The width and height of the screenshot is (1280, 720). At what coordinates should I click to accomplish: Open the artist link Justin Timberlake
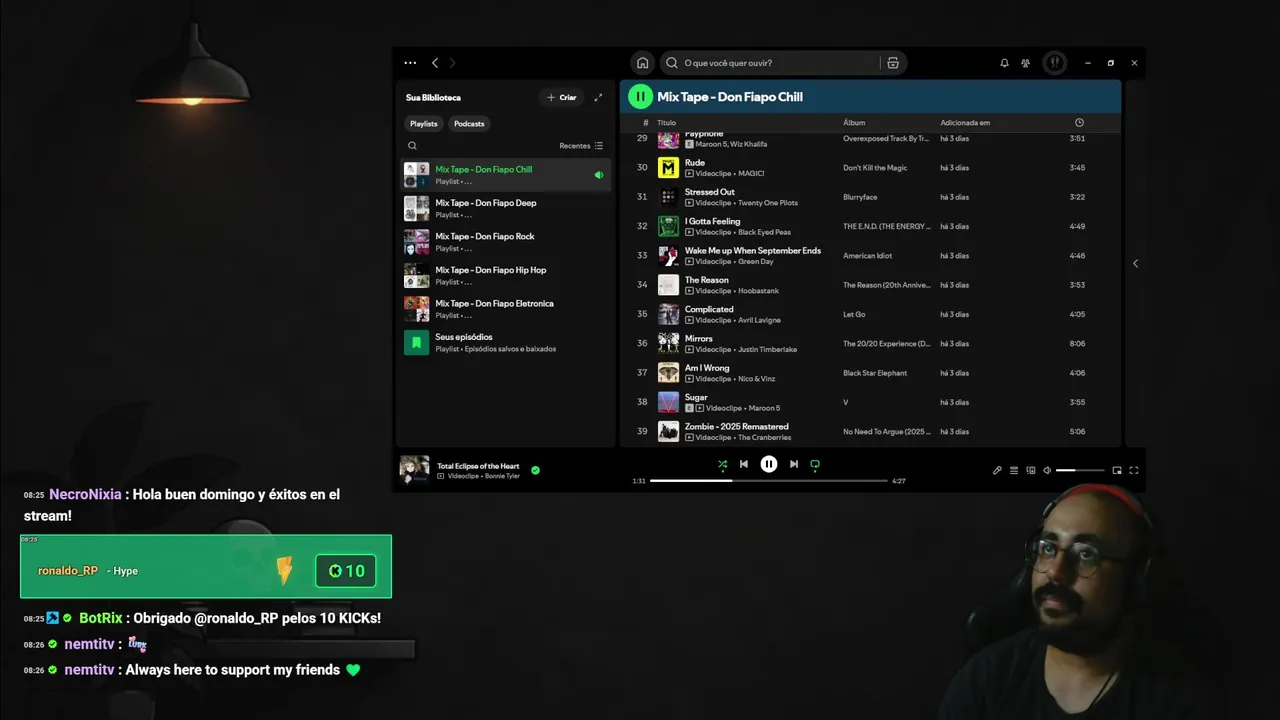[x=768, y=350]
